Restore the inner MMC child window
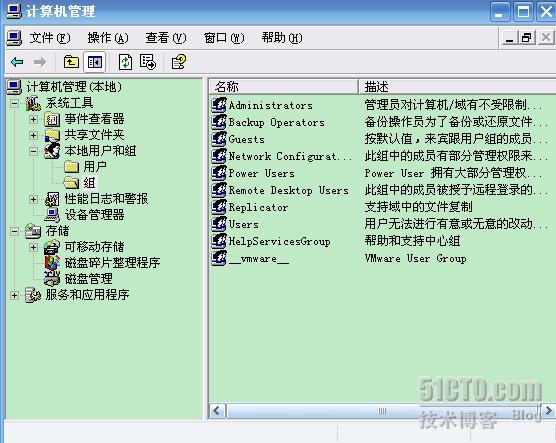This screenshot has width=556, height=443. [527, 38]
